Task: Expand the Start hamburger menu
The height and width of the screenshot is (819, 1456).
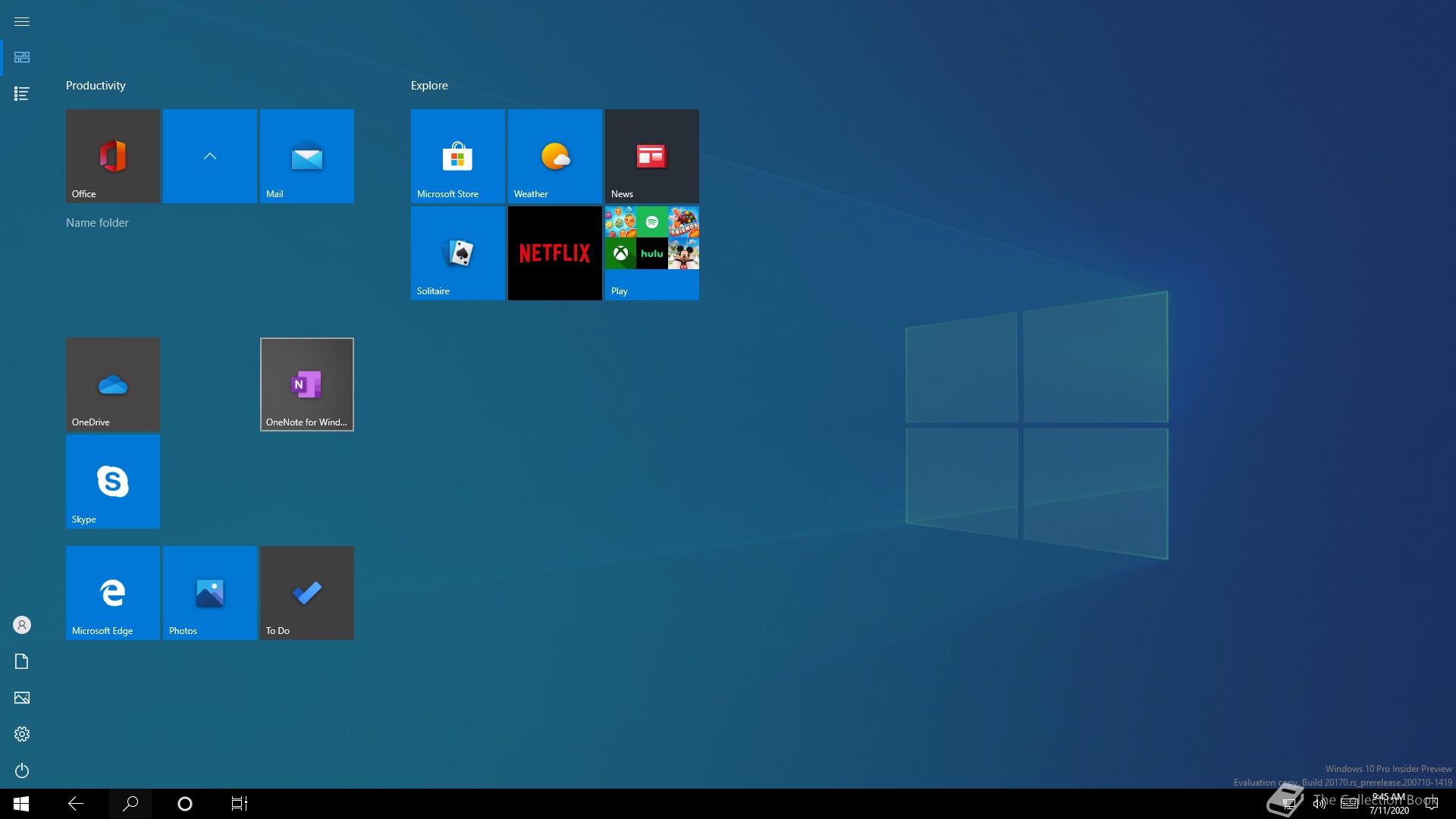Action: (22, 21)
